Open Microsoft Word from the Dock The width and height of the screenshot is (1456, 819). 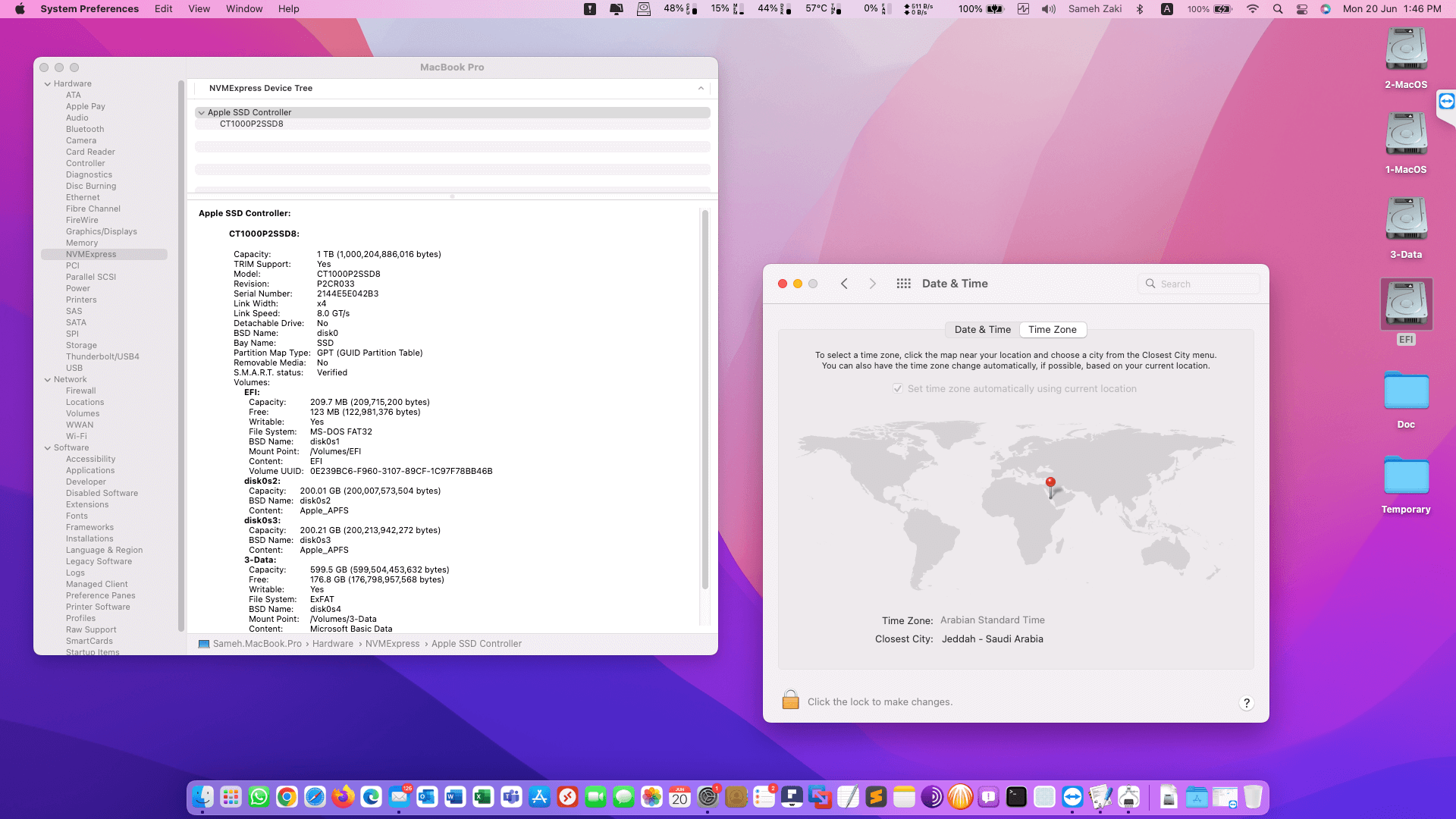coord(455,797)
